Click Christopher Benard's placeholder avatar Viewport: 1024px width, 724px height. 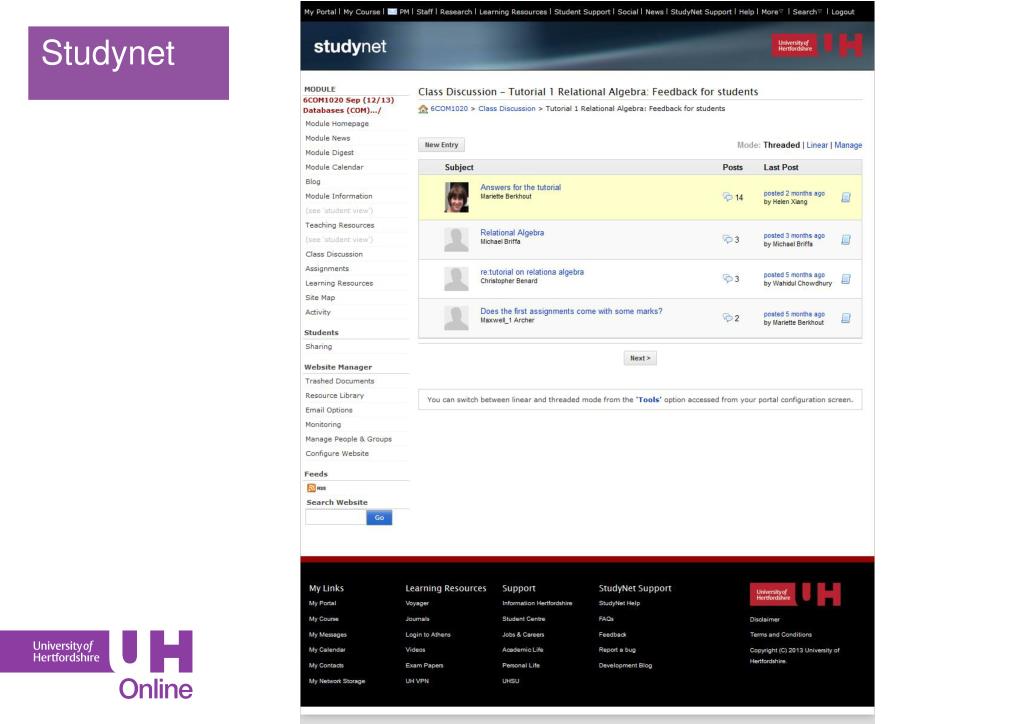coord(456,279)
